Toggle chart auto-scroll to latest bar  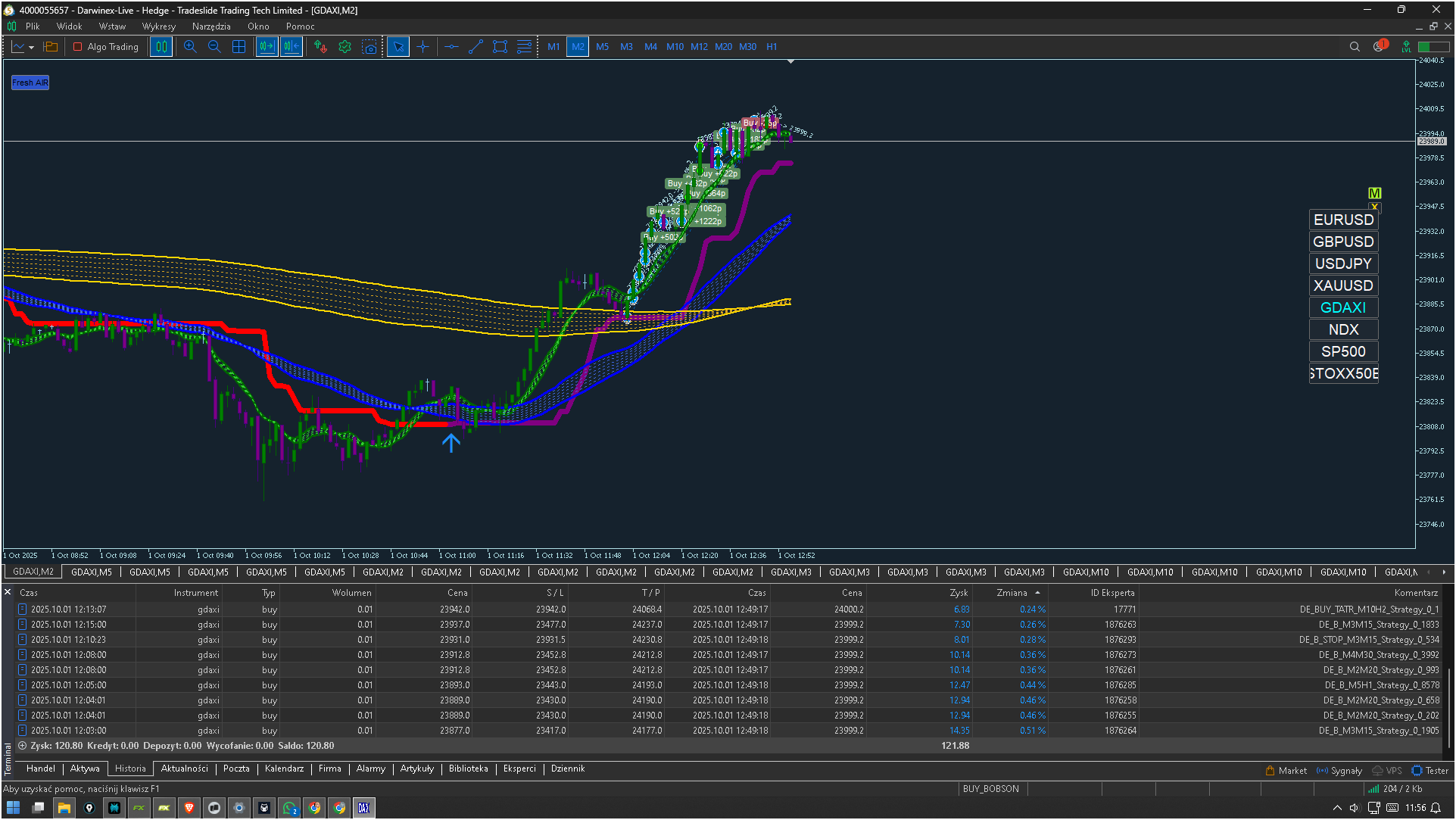click(267, 47)
